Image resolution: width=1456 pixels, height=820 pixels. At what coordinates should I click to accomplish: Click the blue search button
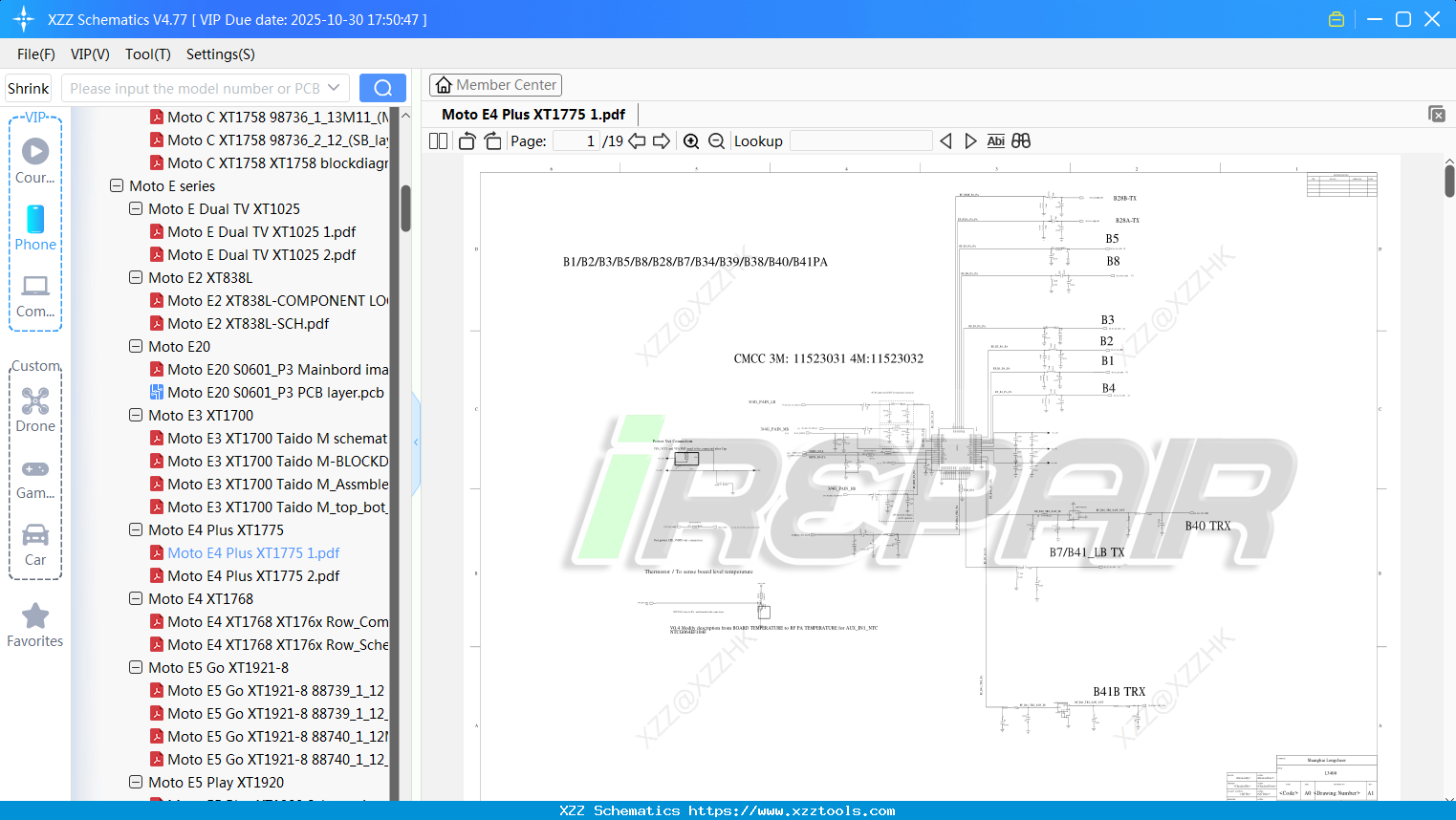tap(382, 88)
